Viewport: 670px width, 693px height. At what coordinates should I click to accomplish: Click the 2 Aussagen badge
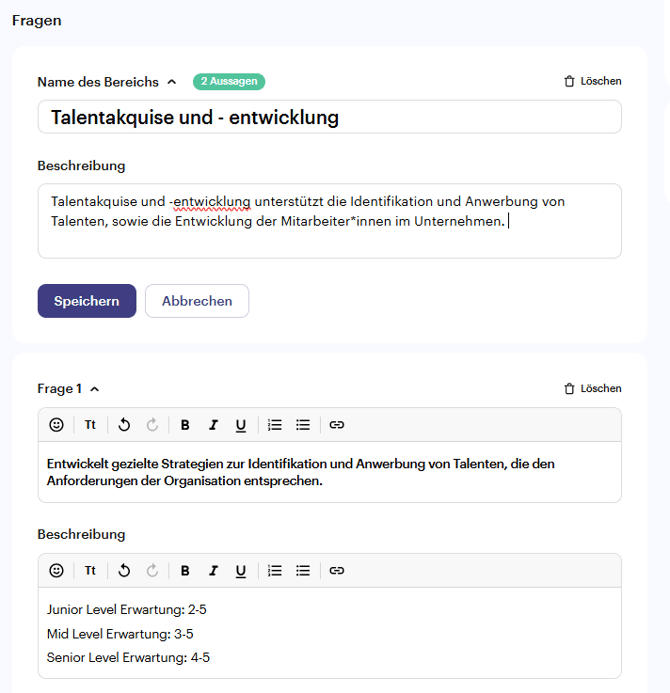pos(229,81)
